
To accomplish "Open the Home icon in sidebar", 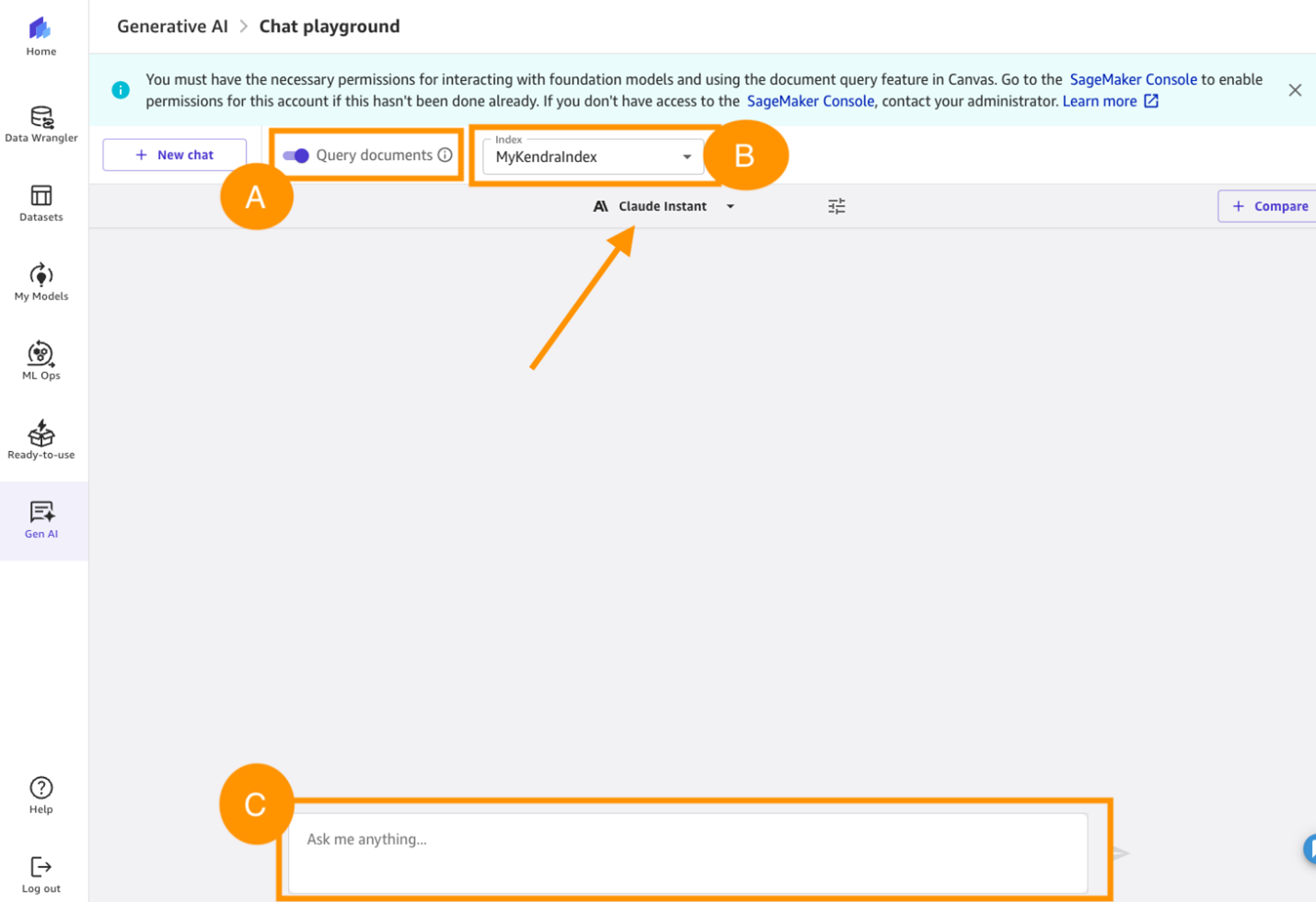I will tap(40, 29).
